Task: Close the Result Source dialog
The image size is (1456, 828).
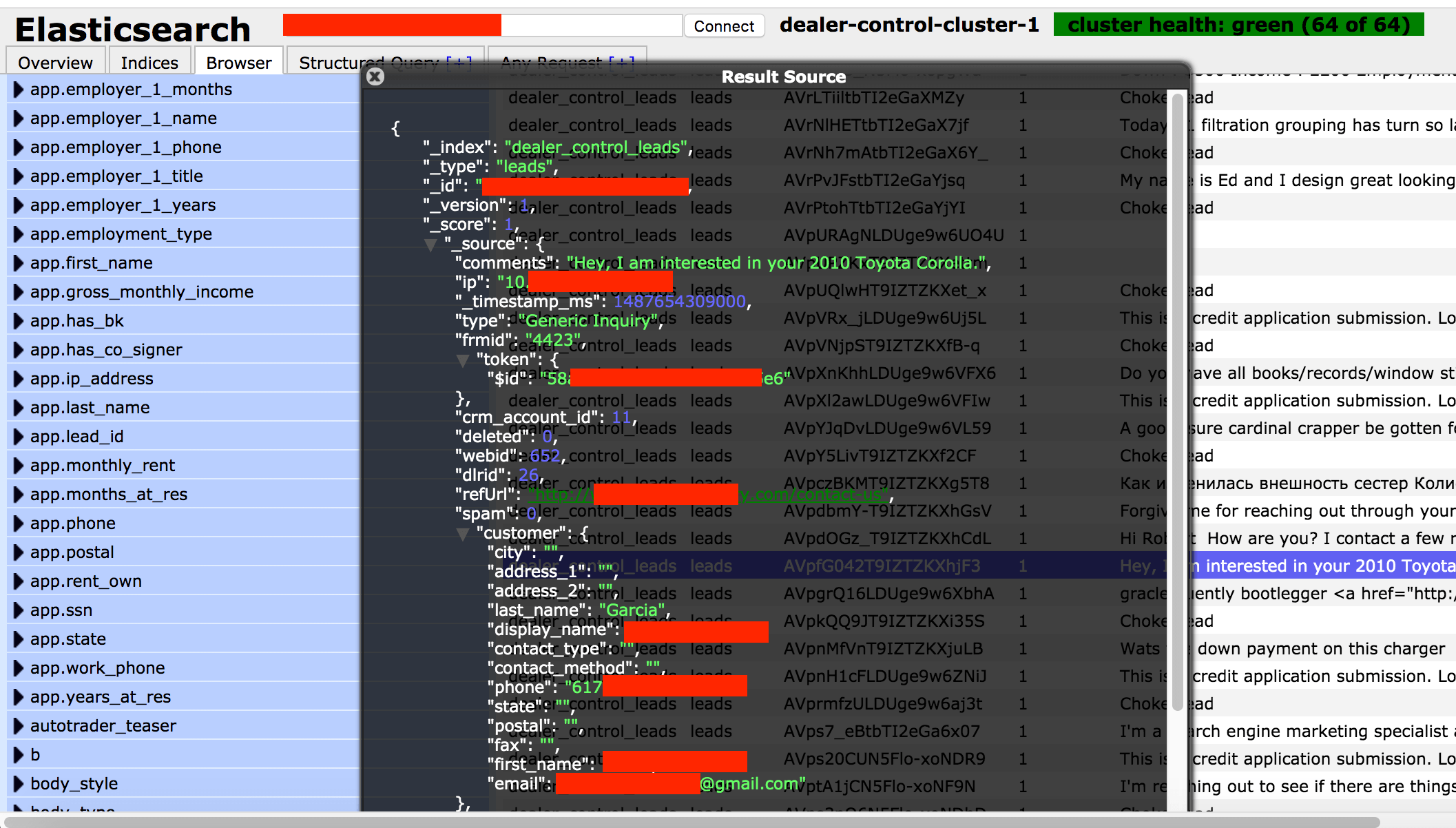Action: click(x=375, y=76)
